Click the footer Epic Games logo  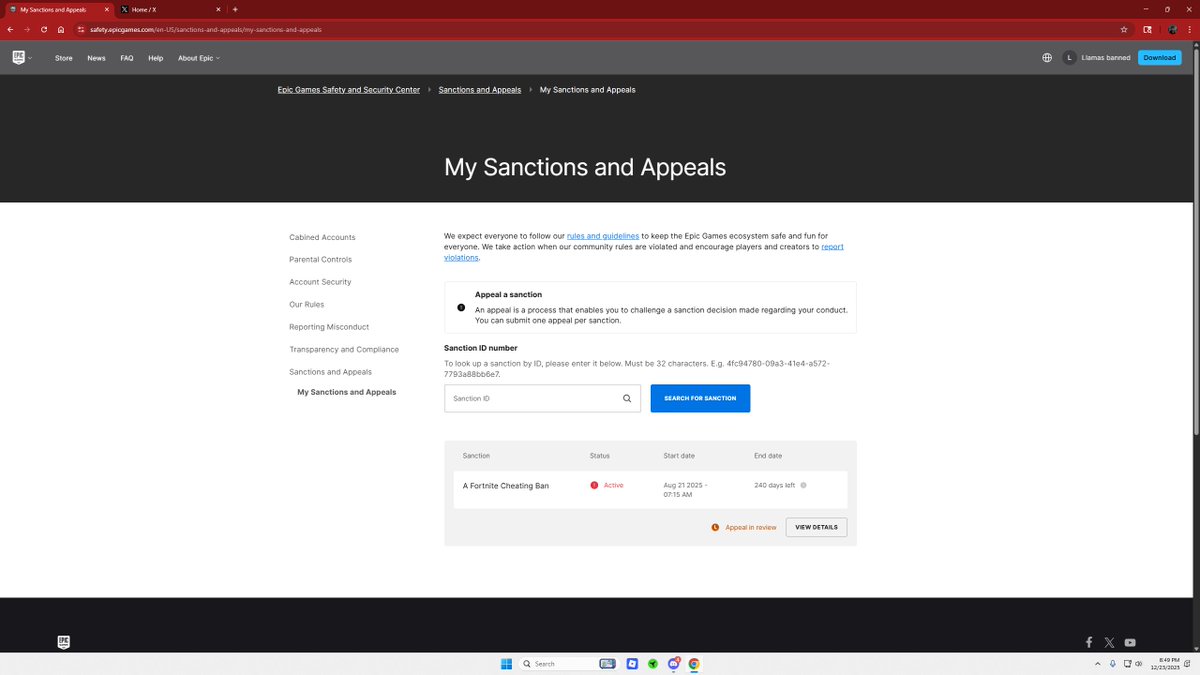coord(64,642)
